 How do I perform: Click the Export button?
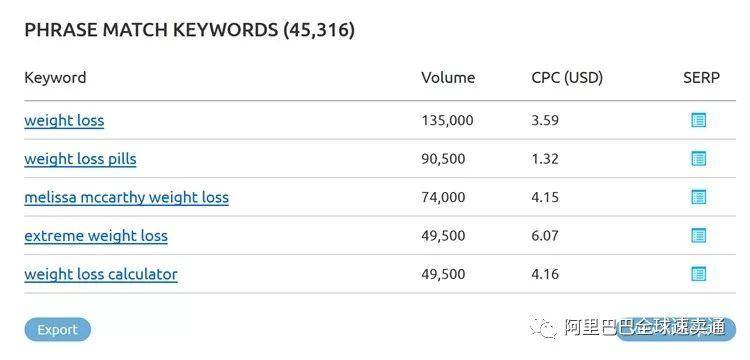tap(57, 330)
